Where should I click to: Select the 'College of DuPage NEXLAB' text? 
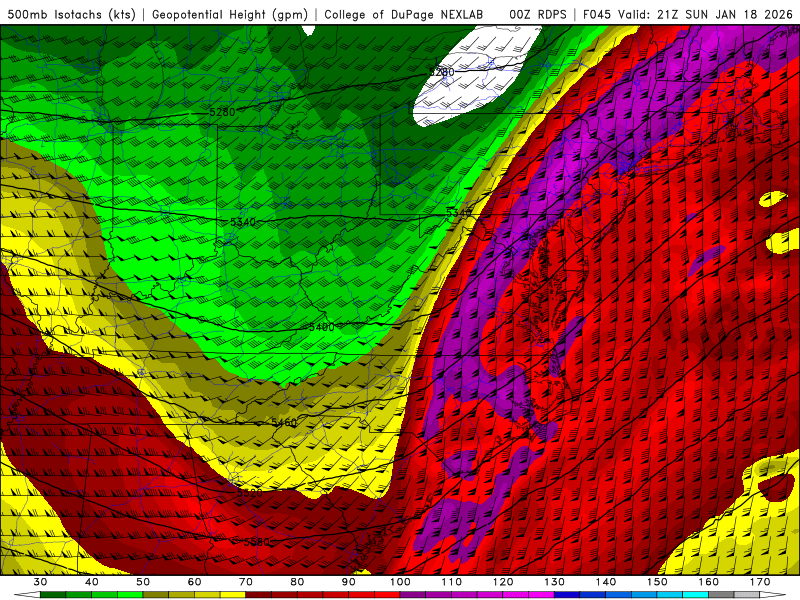pos(404,14)
